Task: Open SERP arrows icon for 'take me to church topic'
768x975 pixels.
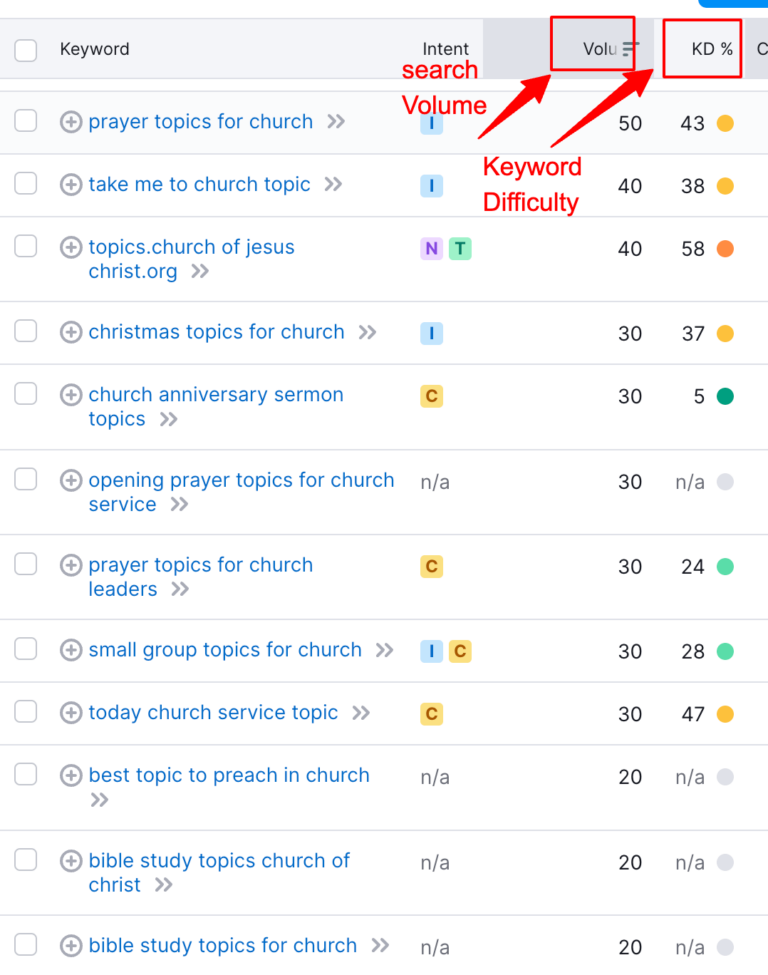Action: point(334,184)
